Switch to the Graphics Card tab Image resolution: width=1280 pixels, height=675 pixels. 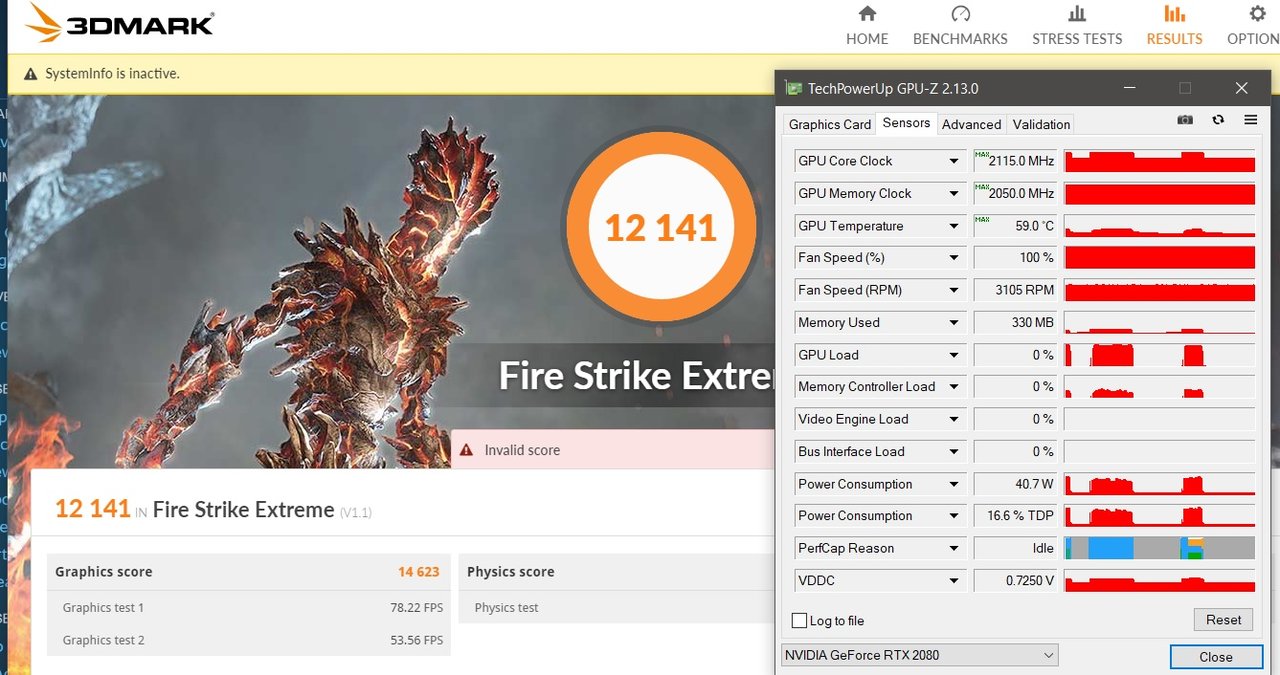[x=830, y=124]
